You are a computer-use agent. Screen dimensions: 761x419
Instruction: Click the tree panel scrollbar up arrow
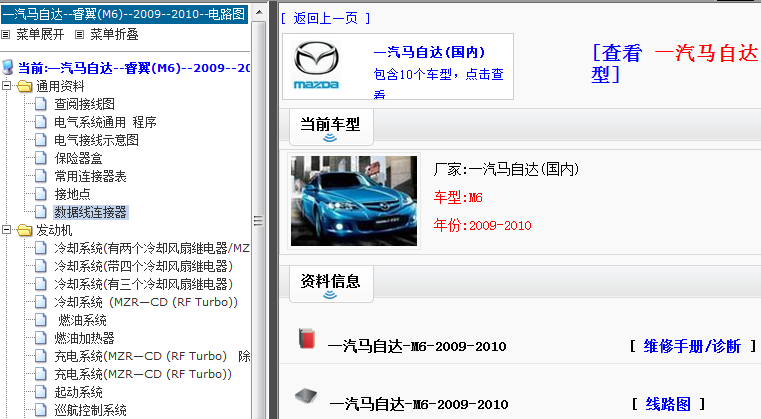[259, 12]
